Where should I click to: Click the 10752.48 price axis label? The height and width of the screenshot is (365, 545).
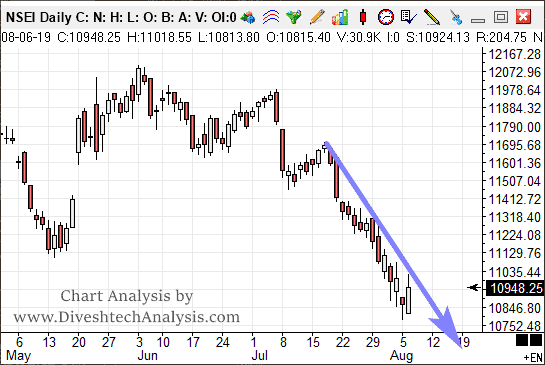pos(515,326)
